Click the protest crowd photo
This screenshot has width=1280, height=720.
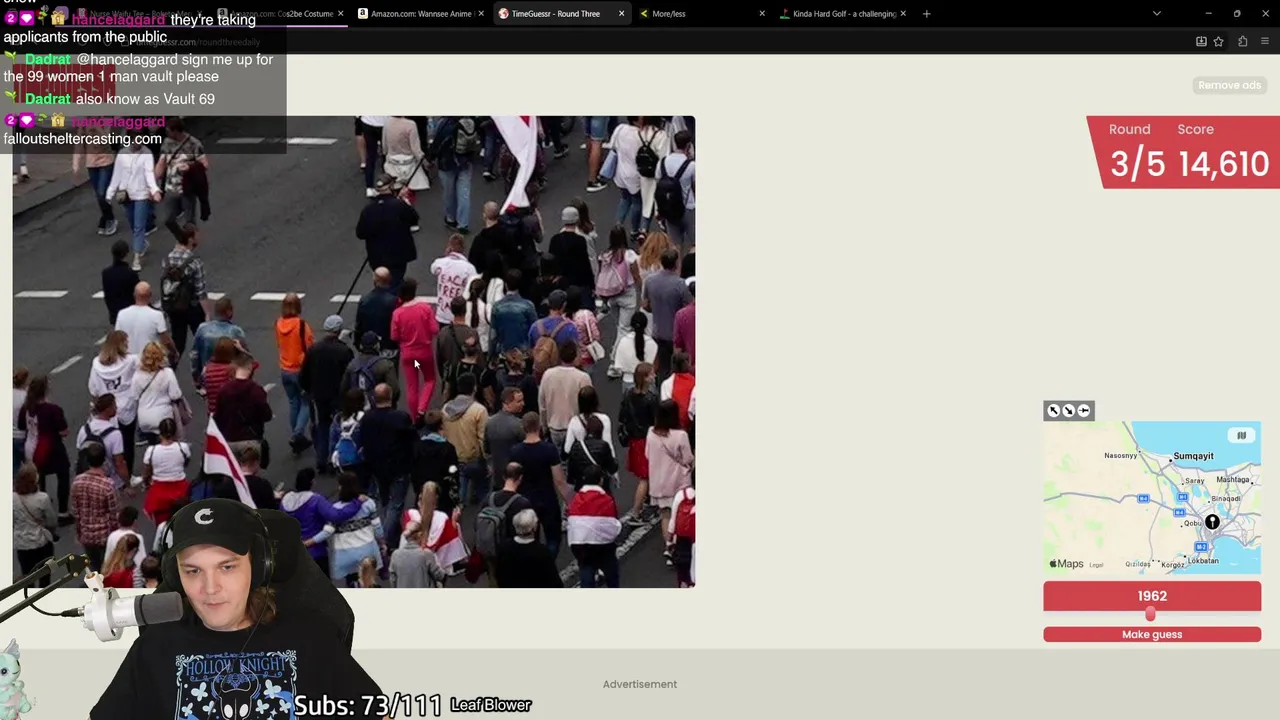pos(354,351)
